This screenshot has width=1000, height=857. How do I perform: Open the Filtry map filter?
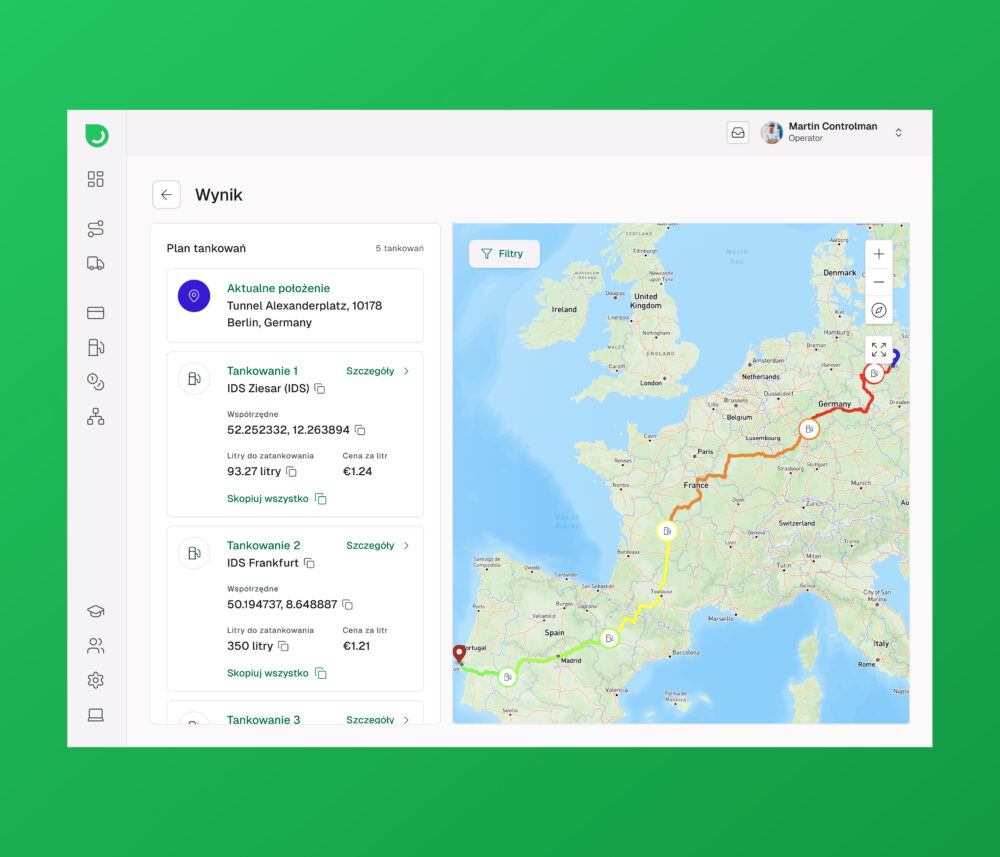click(x=504, y=254)
